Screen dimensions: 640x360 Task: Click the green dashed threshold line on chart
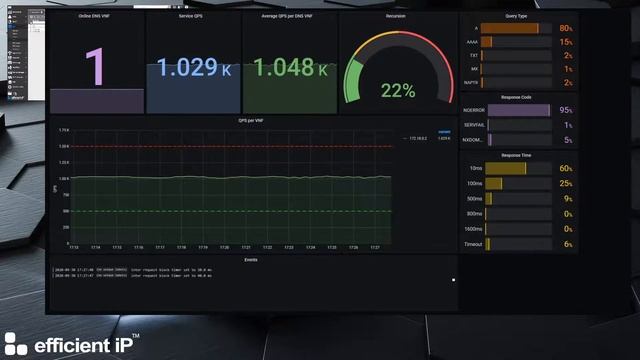click(x=231, y=211)
